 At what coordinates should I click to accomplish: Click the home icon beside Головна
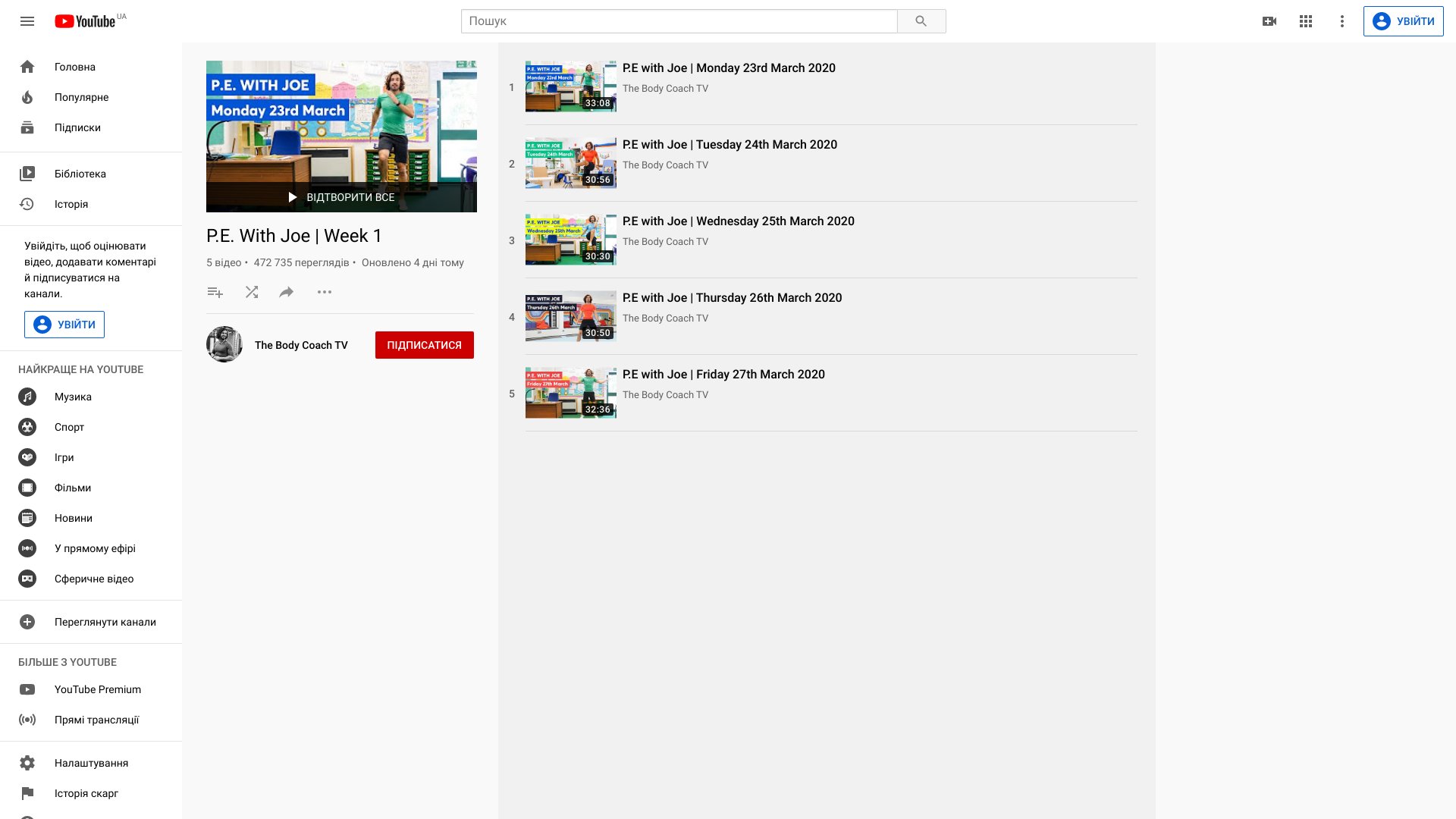point(27,67)
